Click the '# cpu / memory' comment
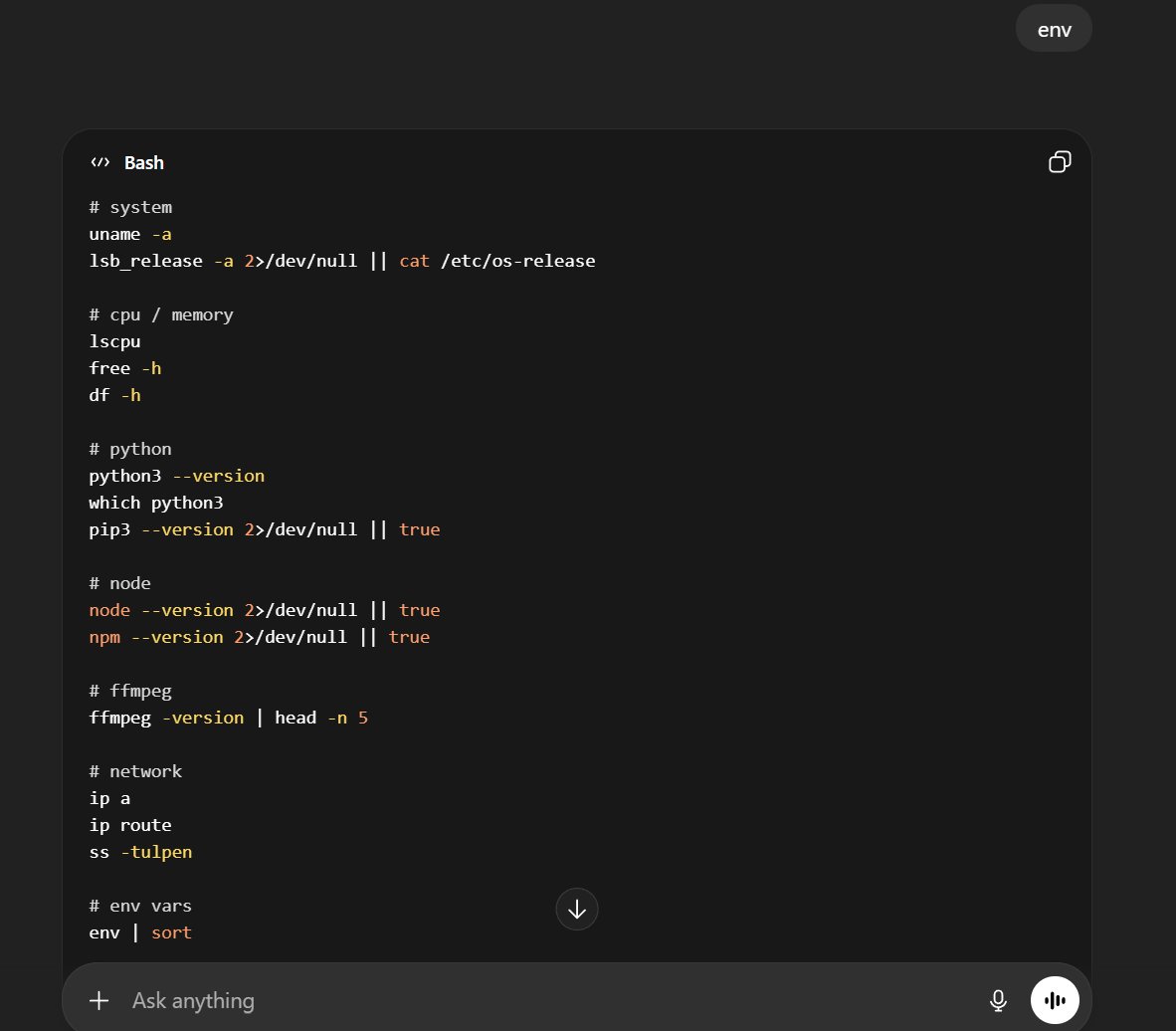Viewport: 1176px width, 1031px height. click(x=161, y=314)
